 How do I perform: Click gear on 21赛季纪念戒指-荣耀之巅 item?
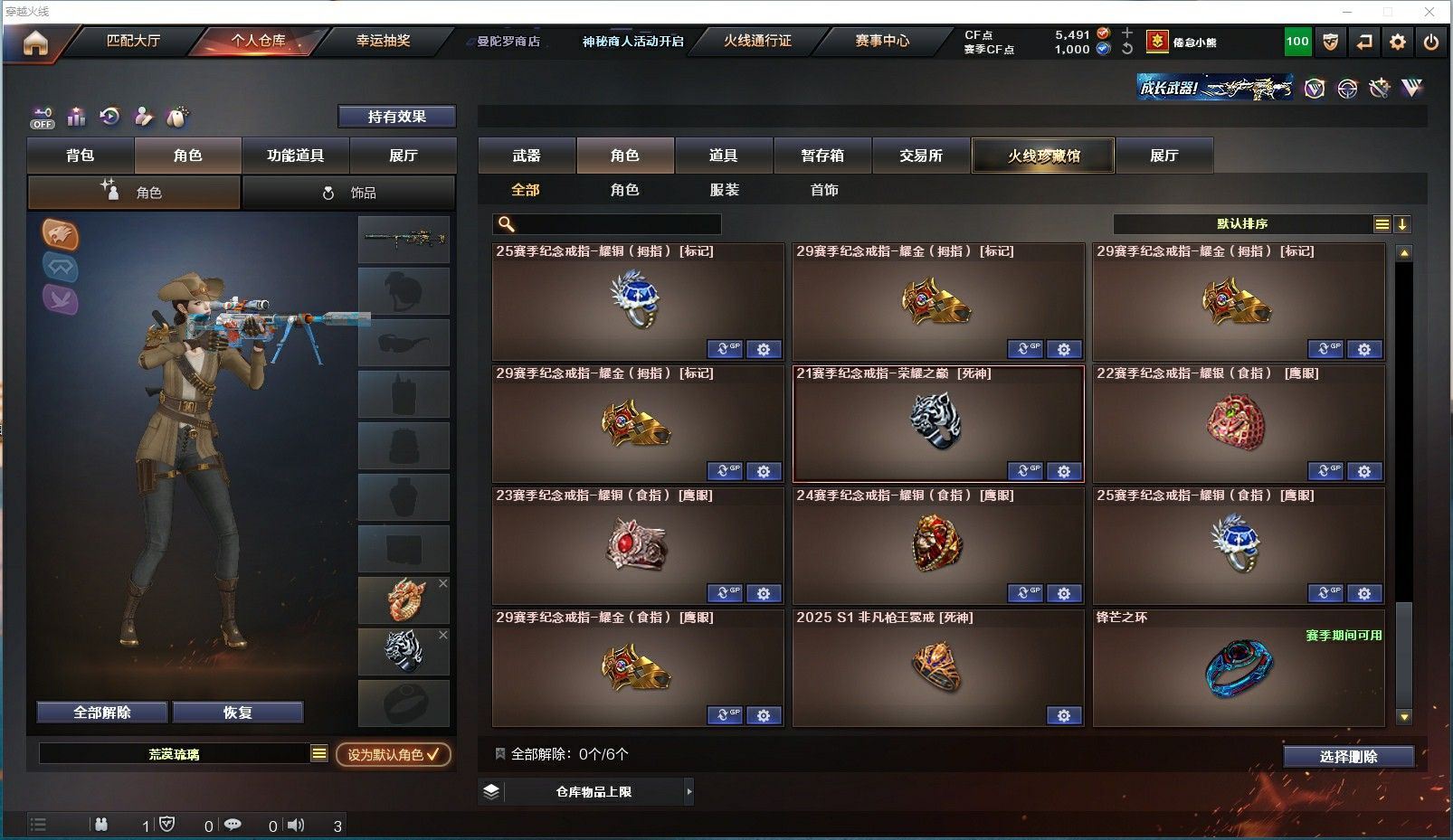pos(1064,471)
